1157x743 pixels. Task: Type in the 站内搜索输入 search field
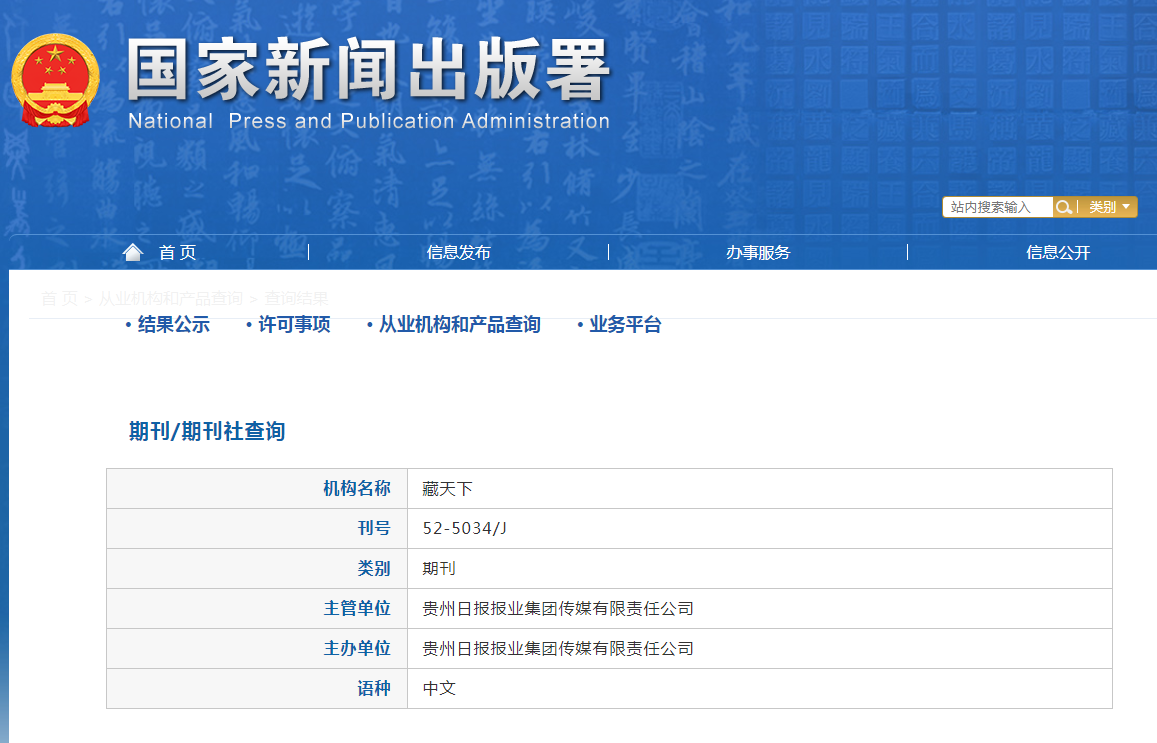point(996,207)
